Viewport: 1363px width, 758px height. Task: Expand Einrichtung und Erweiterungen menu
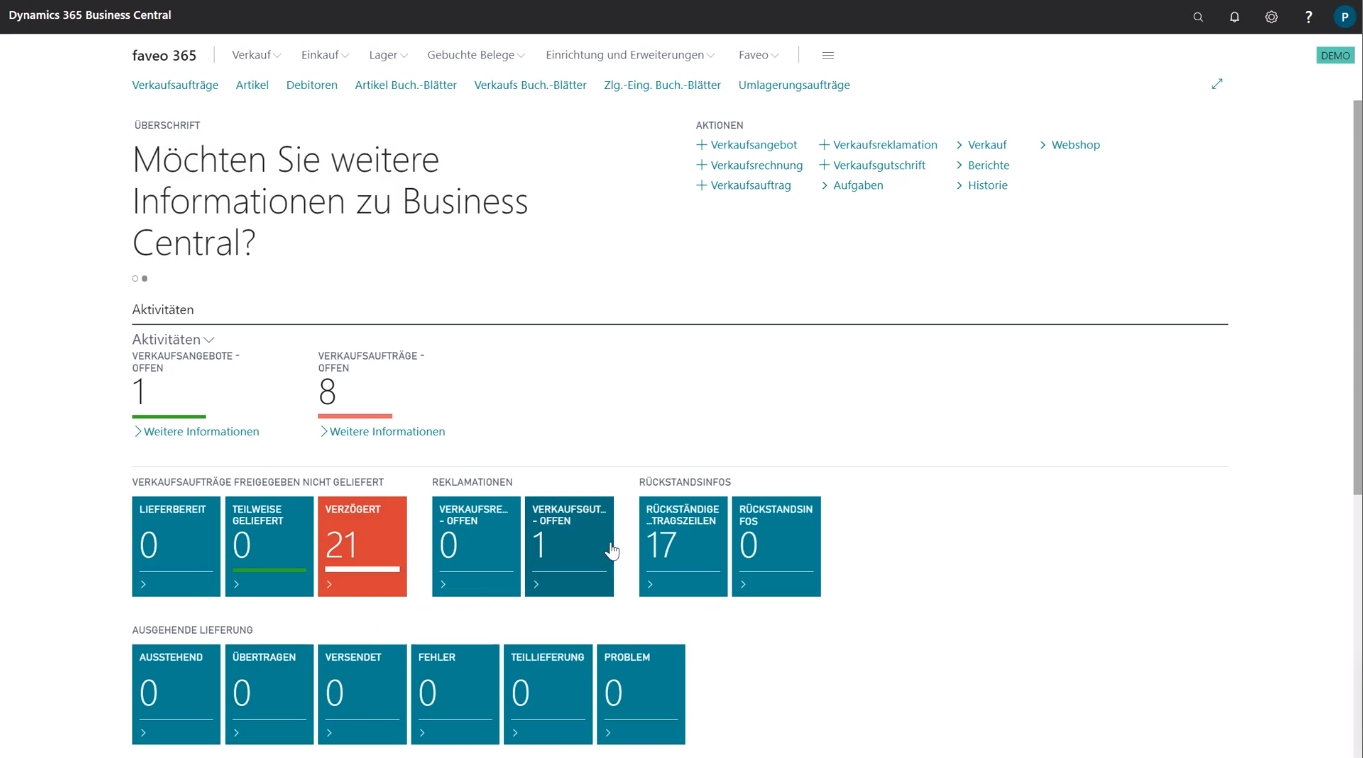click(x=630, y=55)
